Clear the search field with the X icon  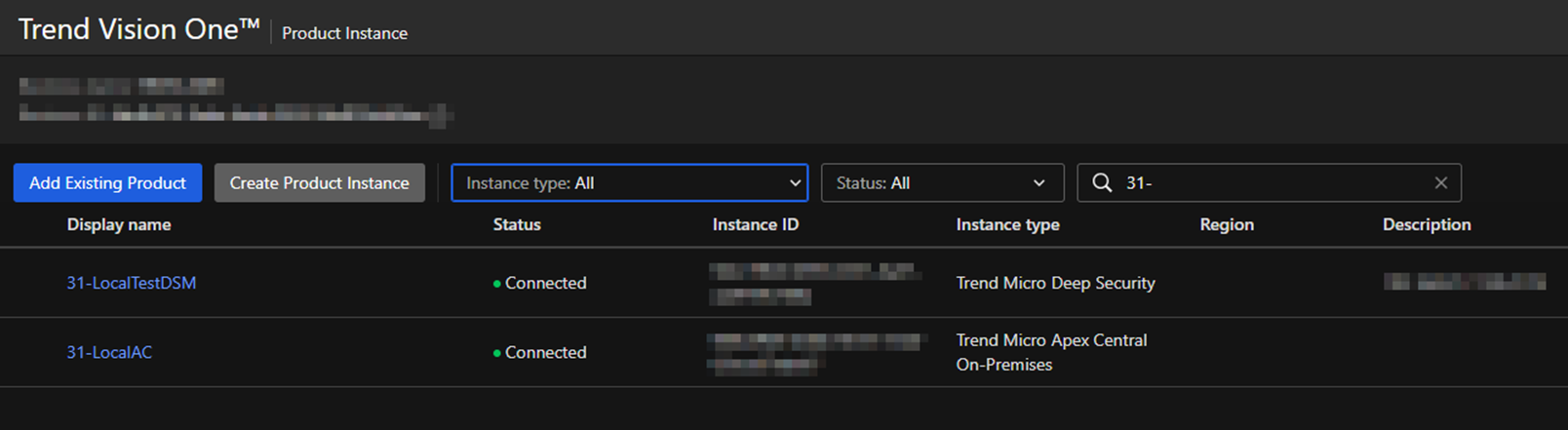click(x=1440, y=183)
